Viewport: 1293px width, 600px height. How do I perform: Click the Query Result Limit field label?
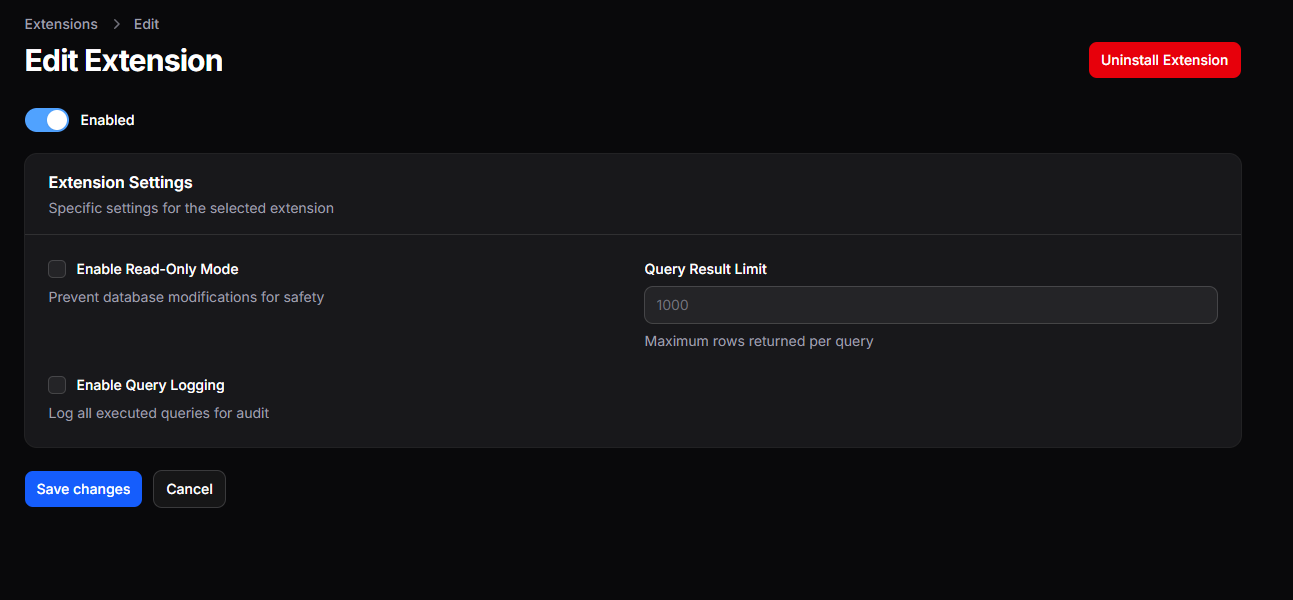(705, 269)
